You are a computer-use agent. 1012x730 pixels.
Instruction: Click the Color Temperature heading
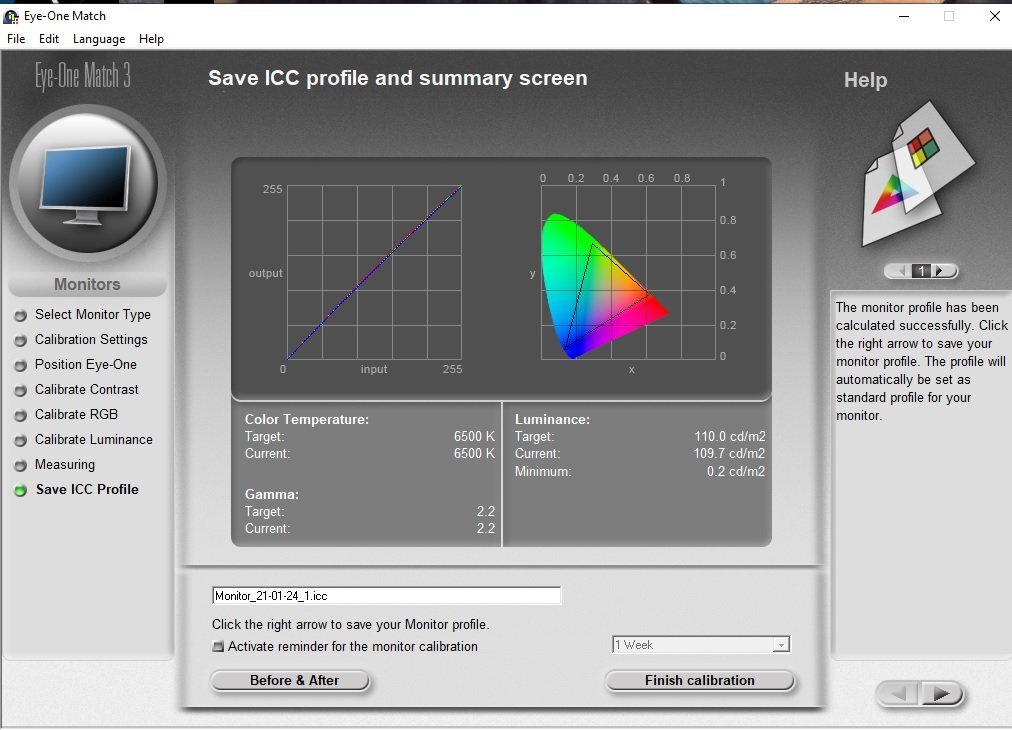tap(307, 420)
